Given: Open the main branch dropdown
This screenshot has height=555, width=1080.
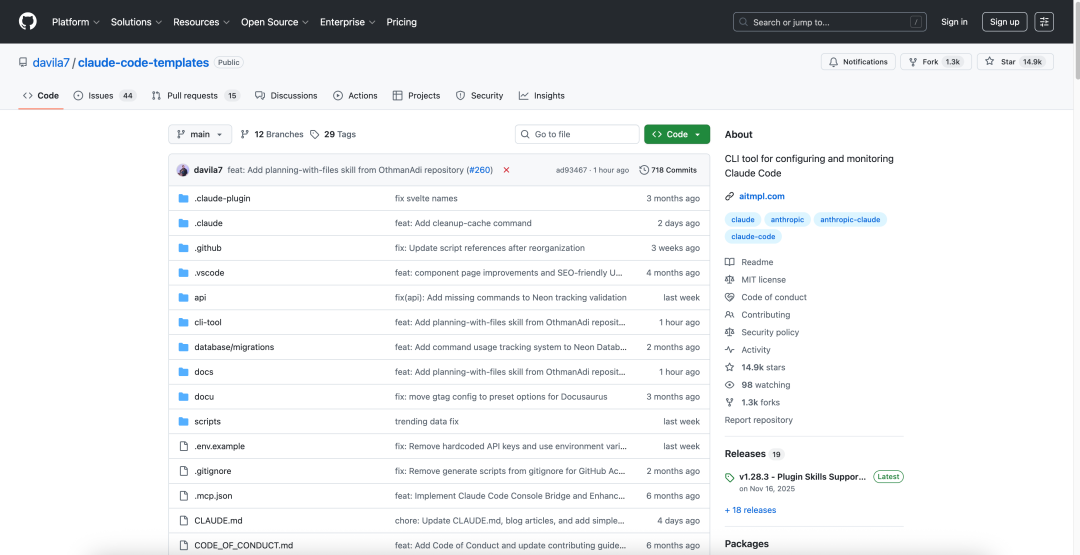Looking at the screenshot, I should coord(200,134).
